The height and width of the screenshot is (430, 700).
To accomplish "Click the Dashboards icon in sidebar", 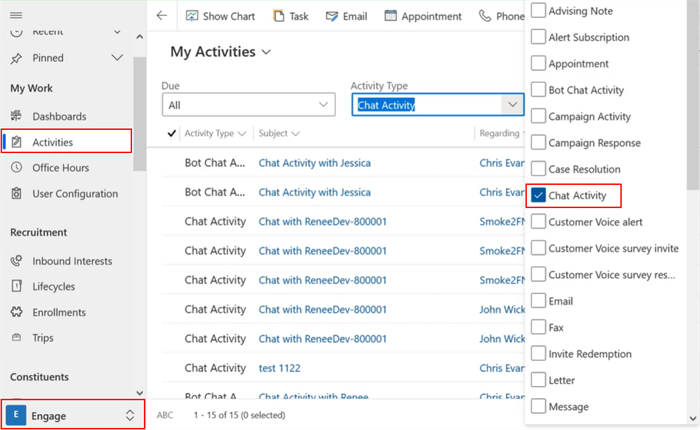I will tap(17, 116).
